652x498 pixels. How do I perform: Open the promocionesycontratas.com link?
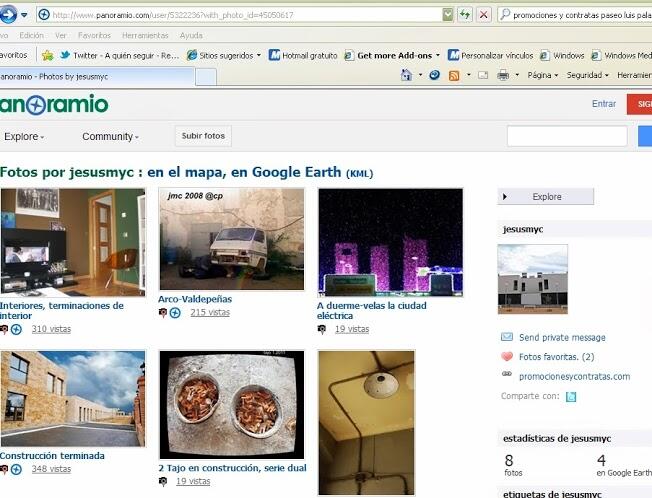pos(574,377)
